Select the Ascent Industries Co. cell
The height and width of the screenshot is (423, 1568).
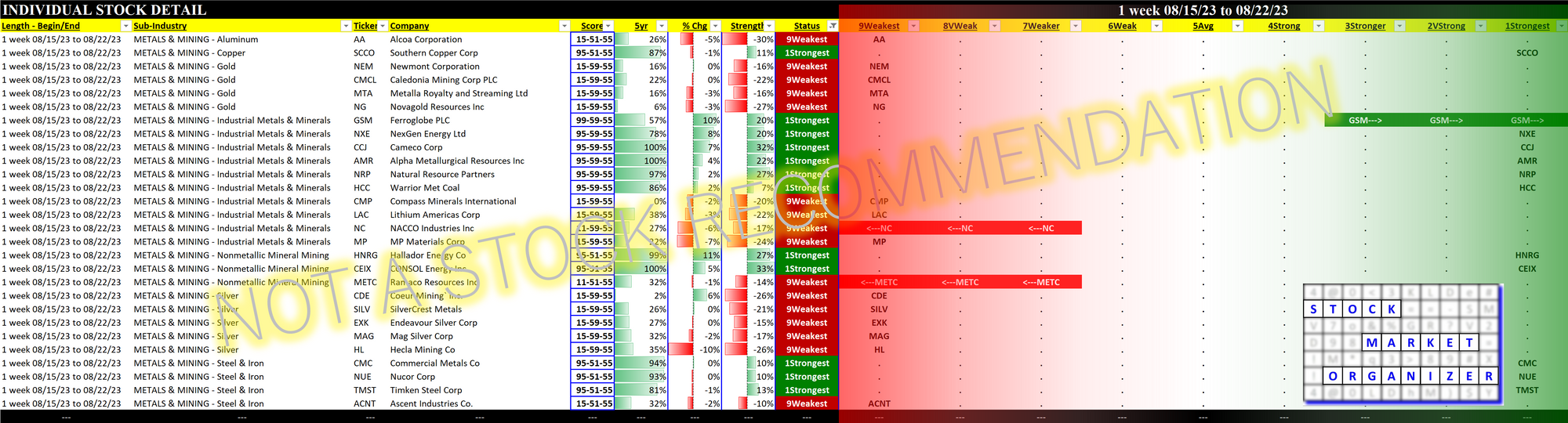point(431,403)
